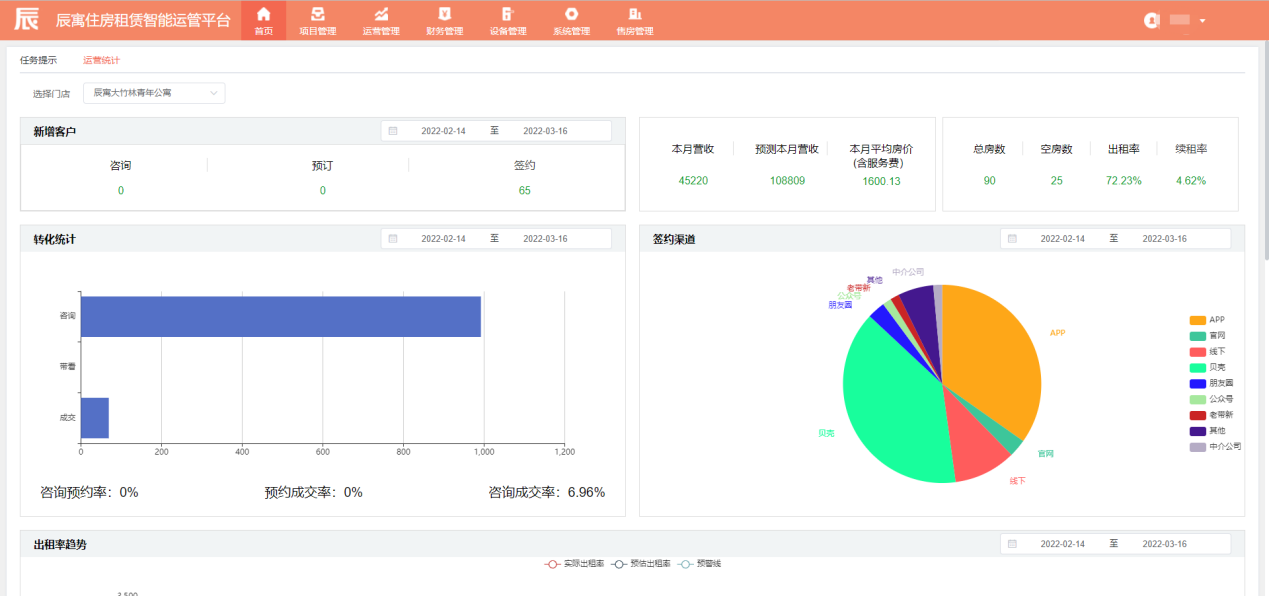This screenshot has height=596, width=1269.
Task: Open 售房管理 building icon
Action: [x=634, y=14]
